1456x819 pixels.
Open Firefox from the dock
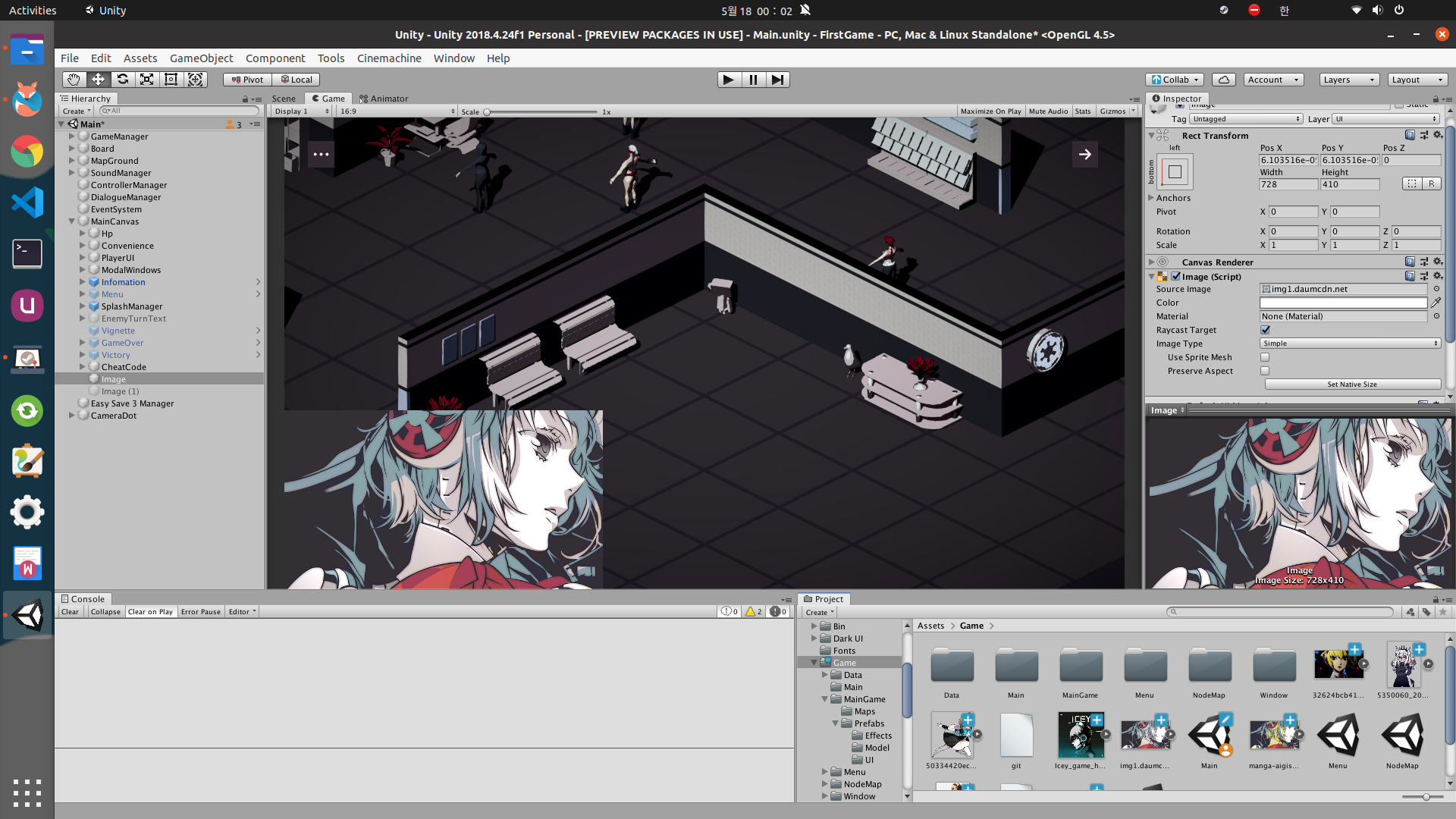coord(27,99)
